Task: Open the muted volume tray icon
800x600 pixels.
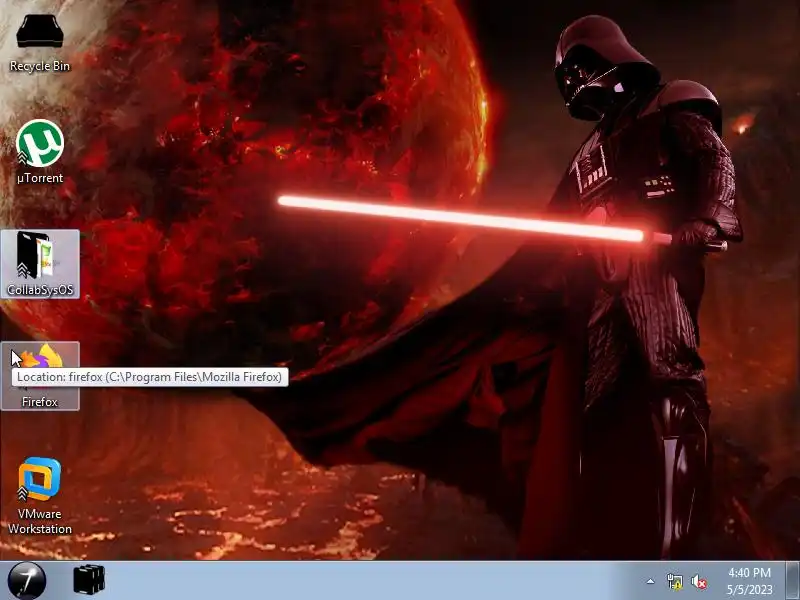Action: 698,582
